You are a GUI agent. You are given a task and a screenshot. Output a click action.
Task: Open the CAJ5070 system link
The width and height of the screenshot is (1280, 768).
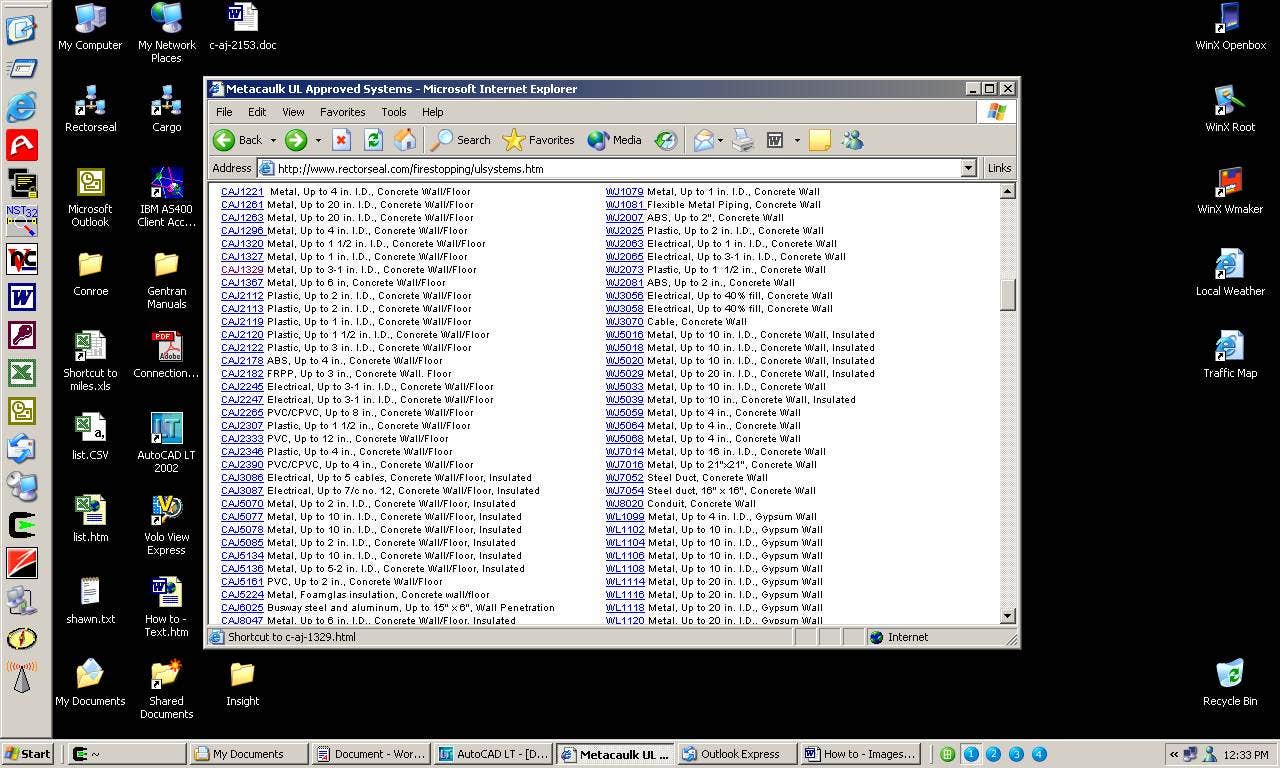point(242,504)
